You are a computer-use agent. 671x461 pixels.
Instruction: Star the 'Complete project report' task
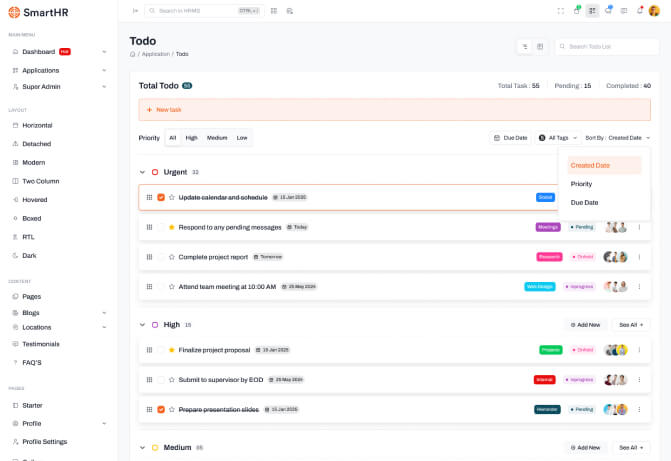pyautogui.click(x=172, y=257)
